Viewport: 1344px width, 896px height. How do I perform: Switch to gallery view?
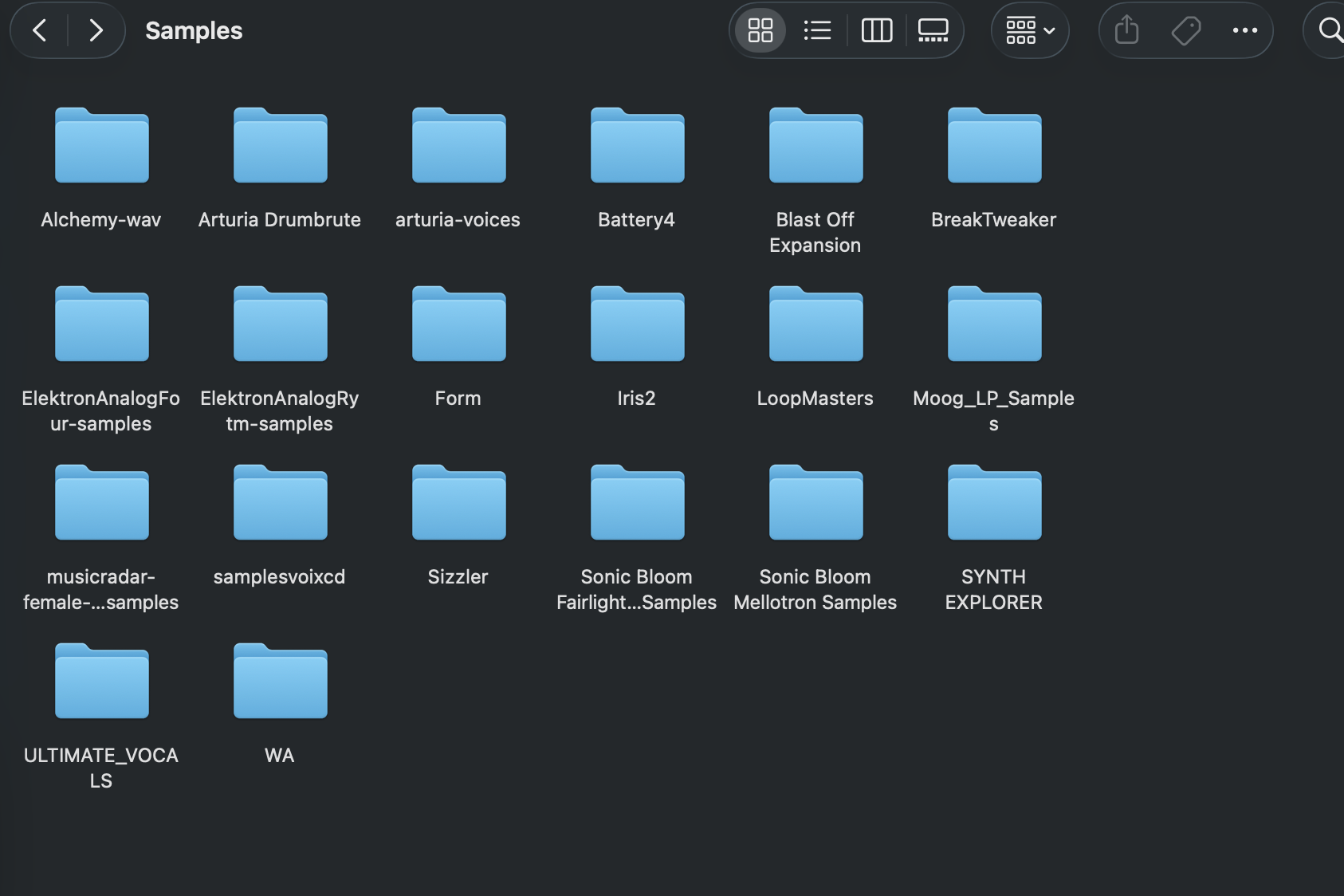coord(933,31)
